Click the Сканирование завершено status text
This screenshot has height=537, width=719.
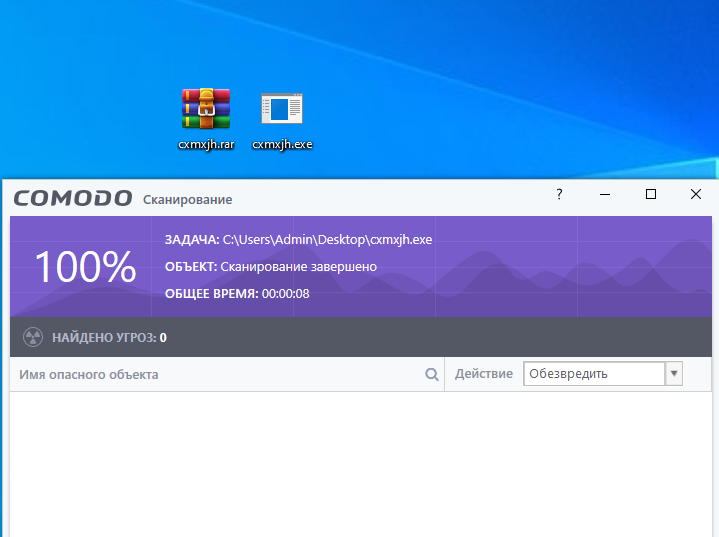(x=299, y=266)
